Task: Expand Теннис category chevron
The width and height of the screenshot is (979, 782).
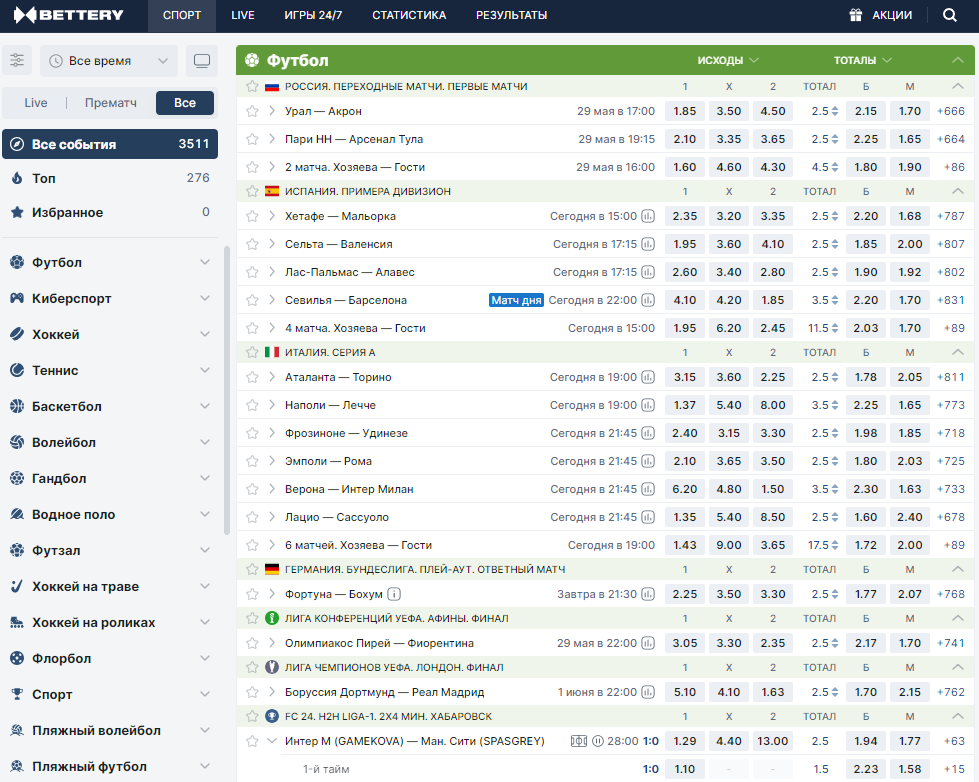Action: click(x=205, y=370)
